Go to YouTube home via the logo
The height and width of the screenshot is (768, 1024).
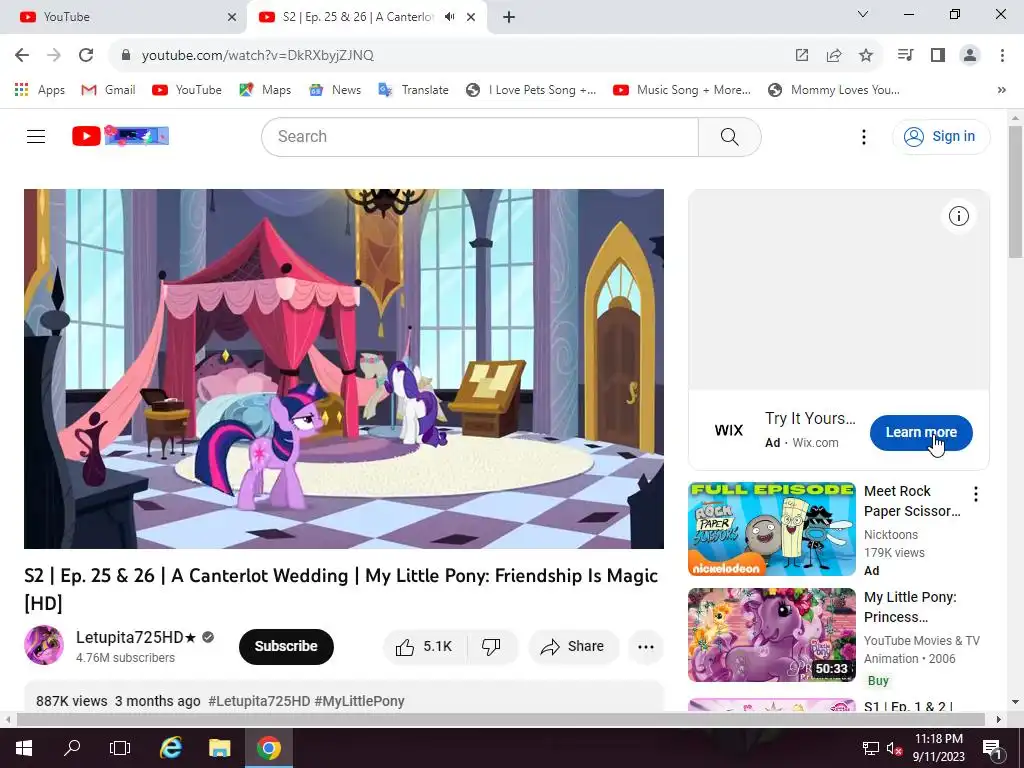(x=120, y=136)
